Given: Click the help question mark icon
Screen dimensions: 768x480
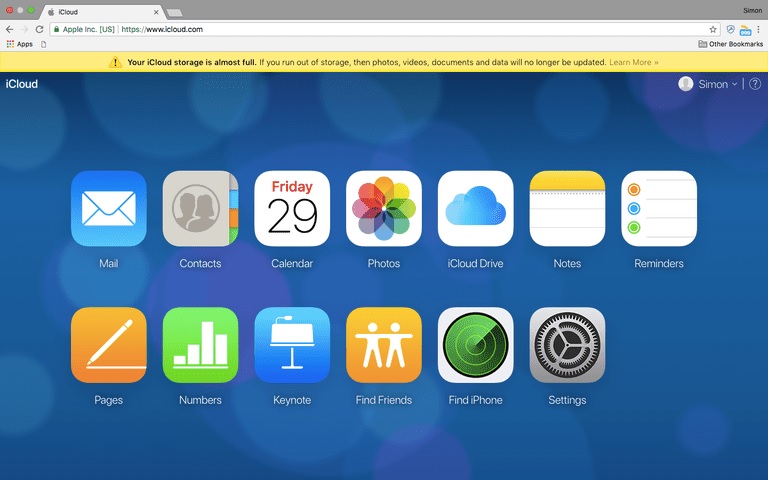Looking at the screenshot, I should (x=755, y=84).
